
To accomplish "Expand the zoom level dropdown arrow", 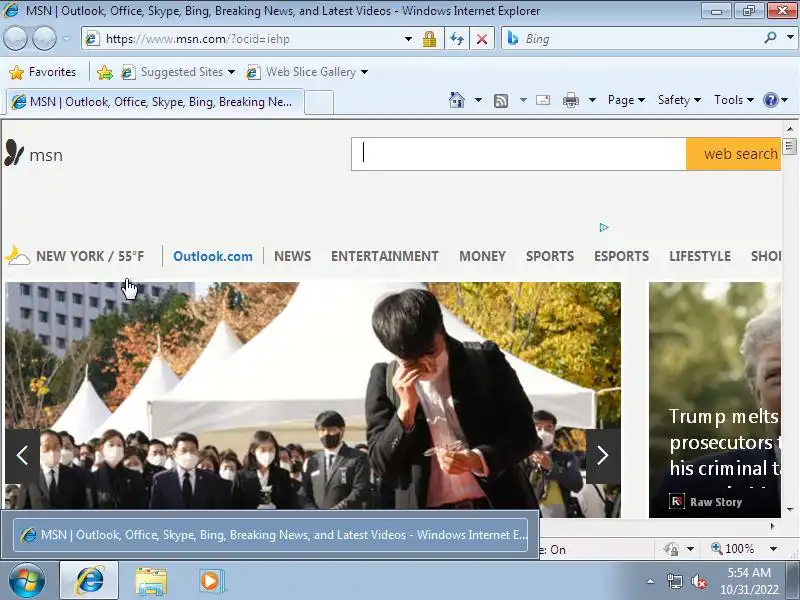I will click(773, 549).
